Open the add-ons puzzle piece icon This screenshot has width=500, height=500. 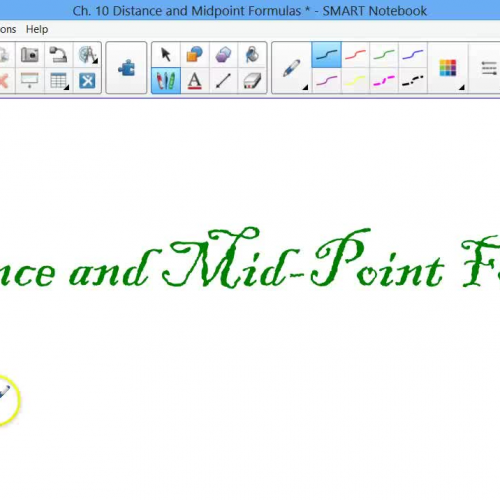click(x=127, y=68)
